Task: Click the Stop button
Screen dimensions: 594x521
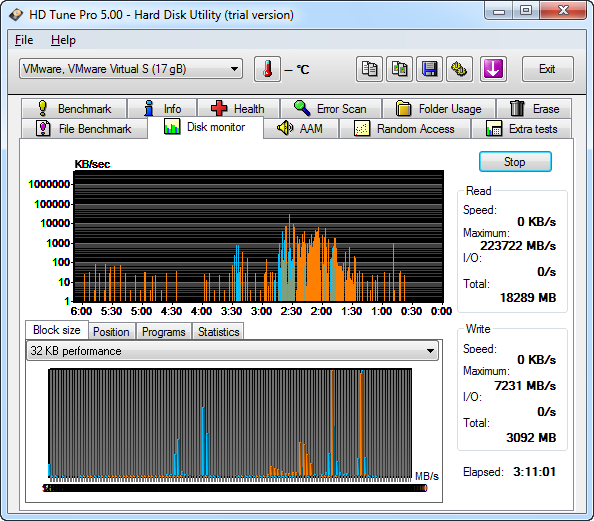Action: [515, 162]
